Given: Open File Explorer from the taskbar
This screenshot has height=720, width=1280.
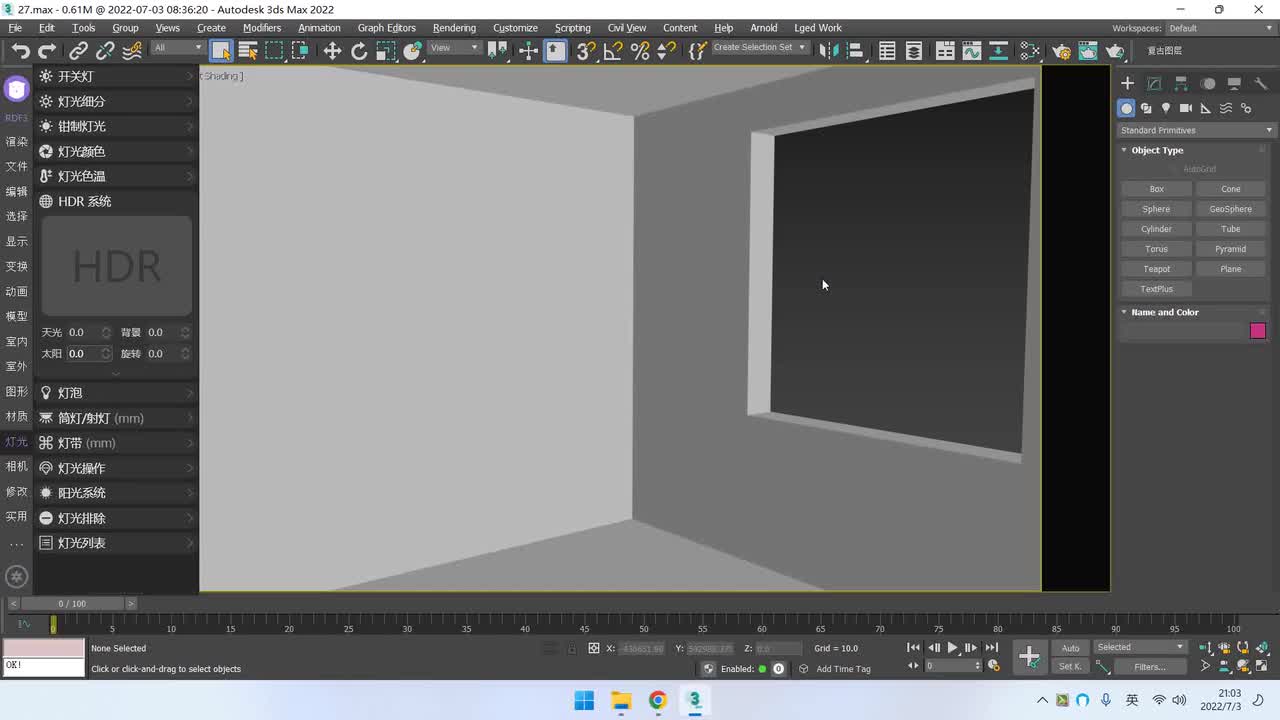Looking at the screenshot, I should point(621,700).
